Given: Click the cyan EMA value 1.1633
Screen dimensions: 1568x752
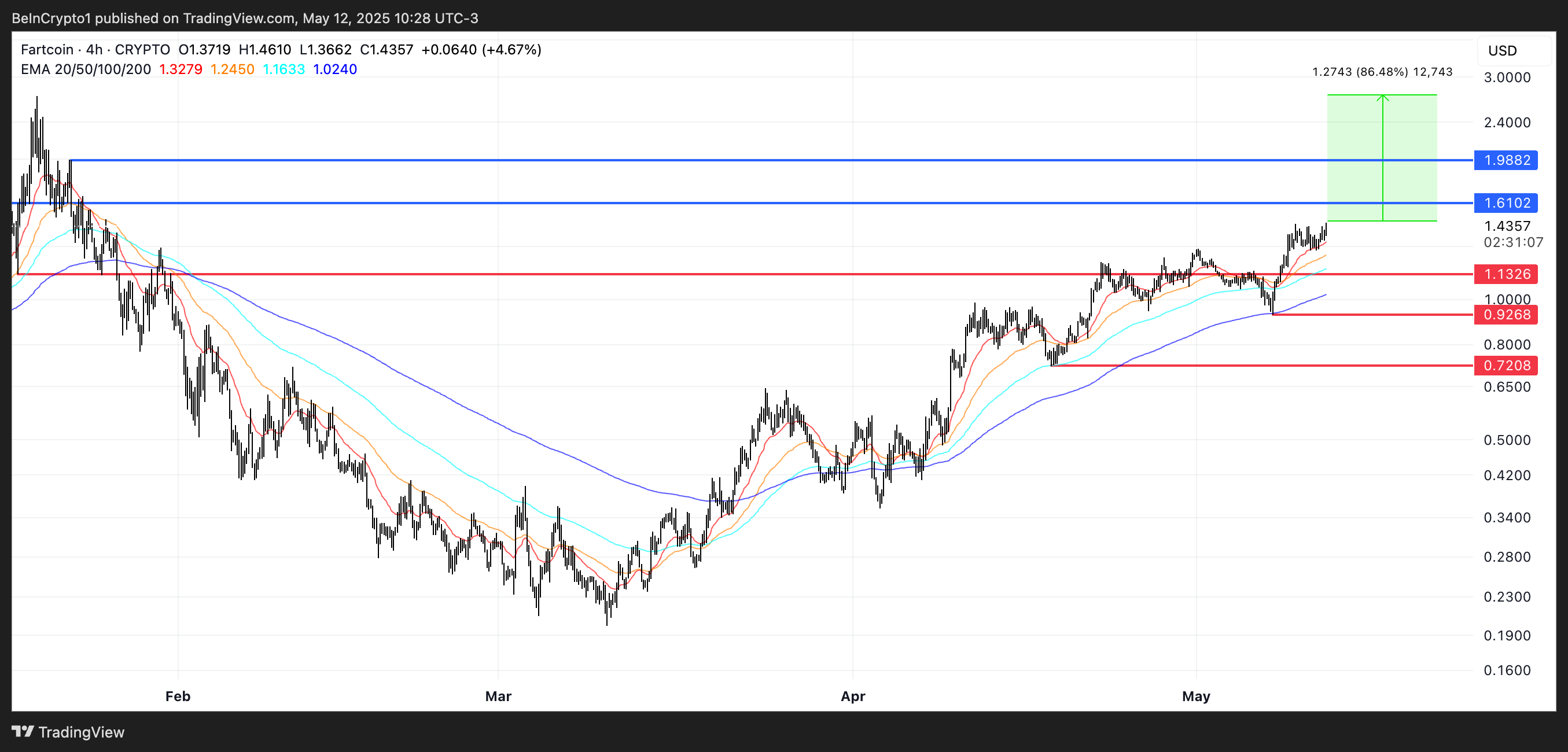Looking at the screenshot, I should [x=284, y=69].
